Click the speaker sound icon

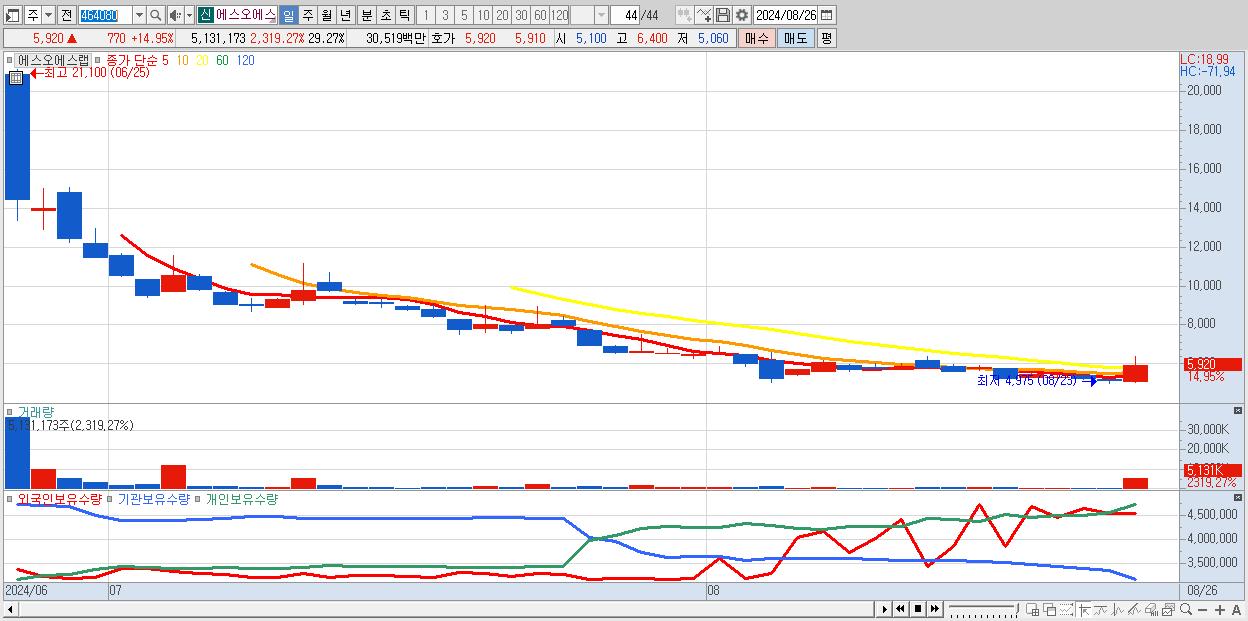tap(175, 15)
